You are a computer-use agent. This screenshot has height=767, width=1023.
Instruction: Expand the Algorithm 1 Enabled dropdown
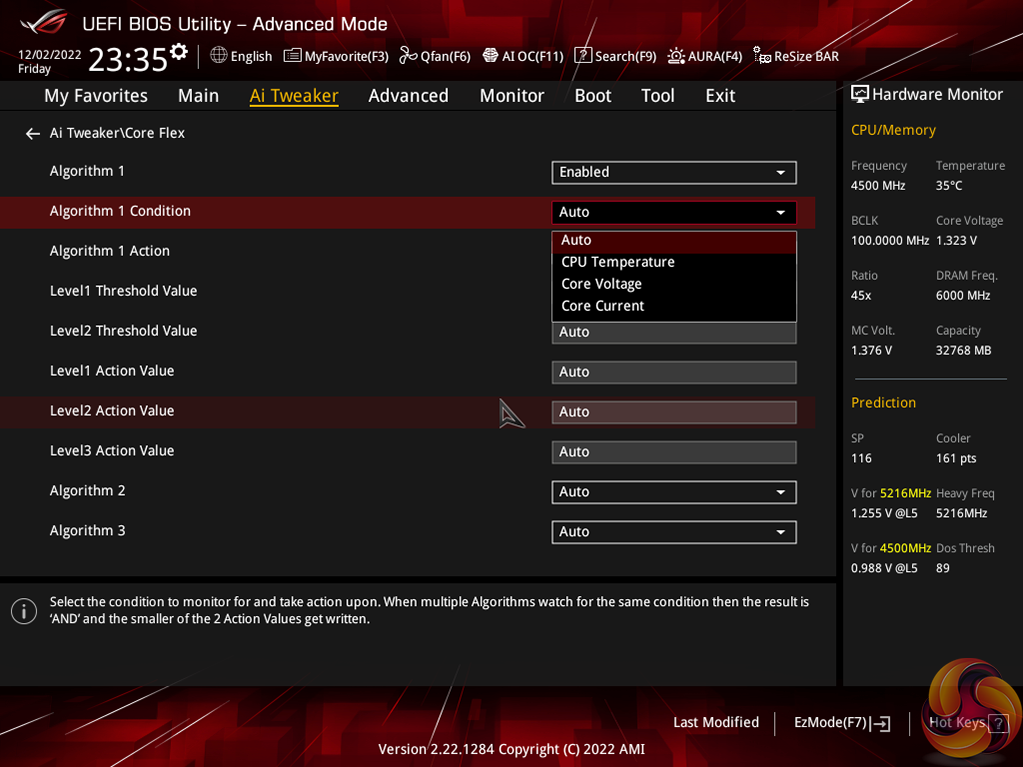[x=673, y=172]
